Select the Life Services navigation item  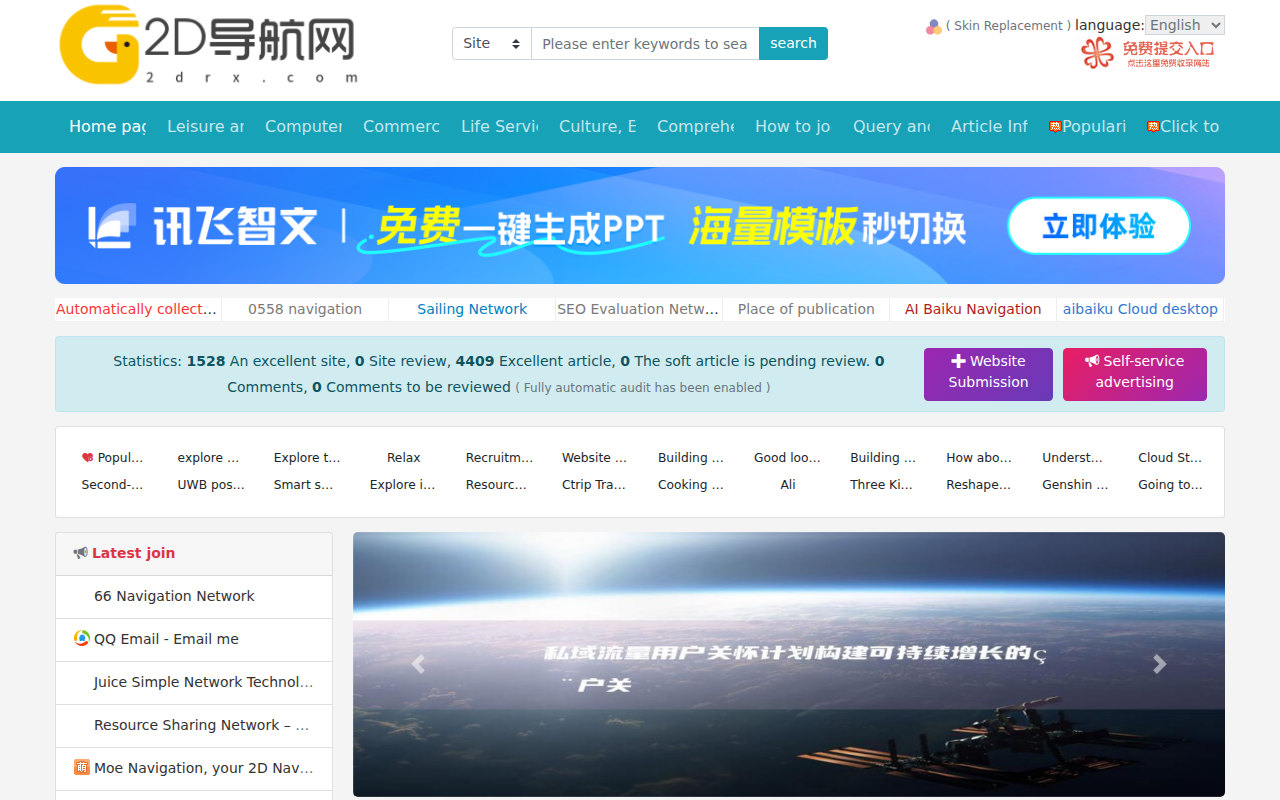pyautogui.click(x=499, y=127)
